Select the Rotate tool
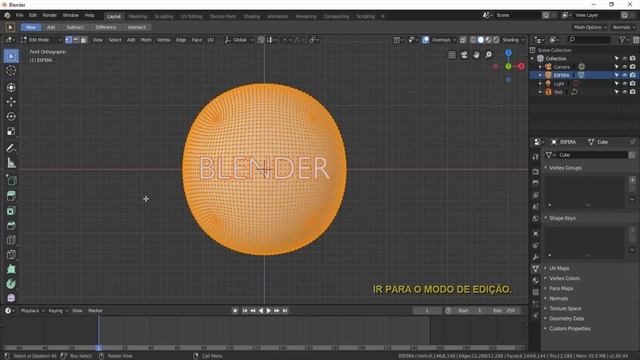The height and width of the screenshot is (360, 640). click(11, 116)
